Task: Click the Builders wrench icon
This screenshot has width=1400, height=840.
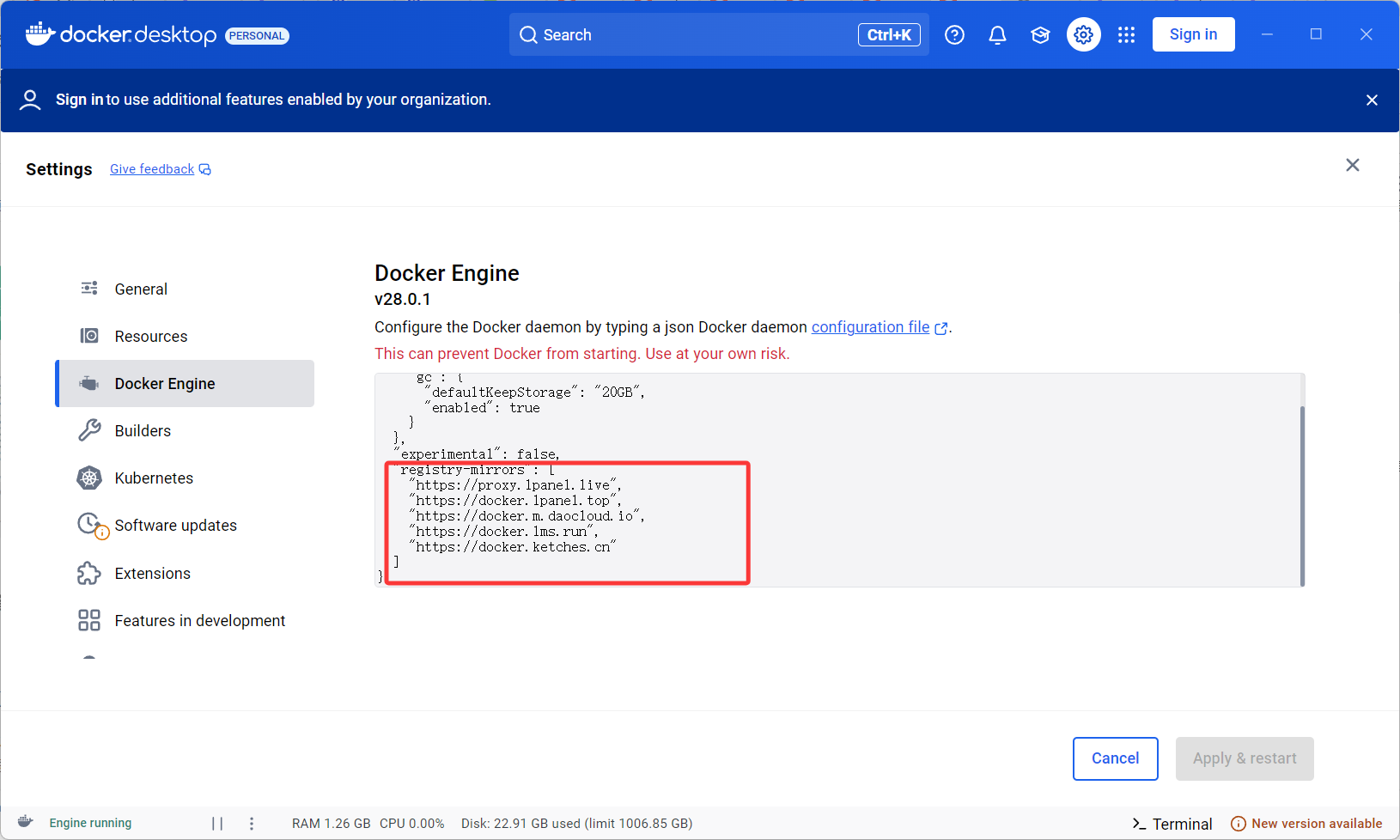Action: click(89, 430)
